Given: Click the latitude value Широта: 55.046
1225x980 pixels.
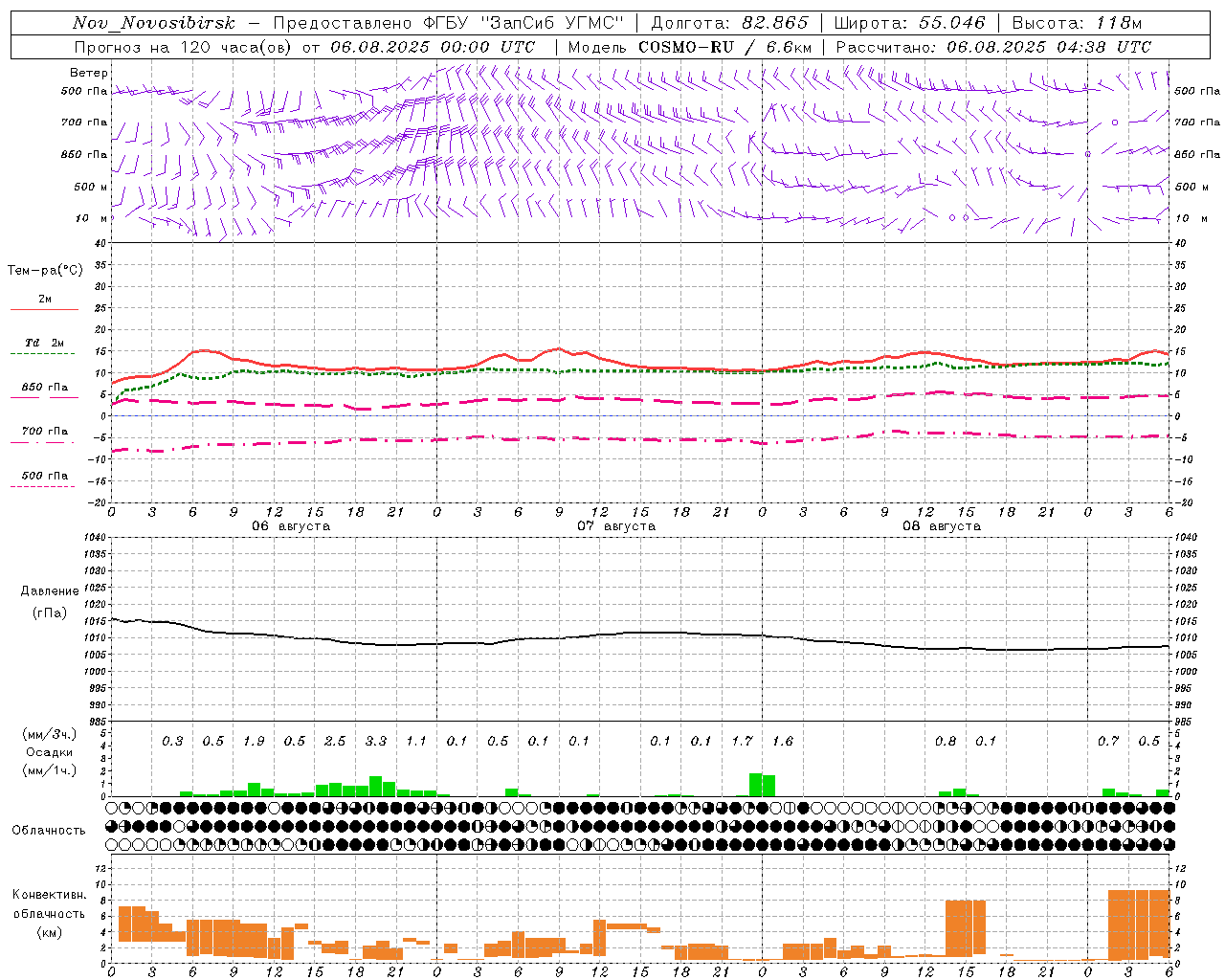Looking at the screenshot, I should tap(910, 23).
